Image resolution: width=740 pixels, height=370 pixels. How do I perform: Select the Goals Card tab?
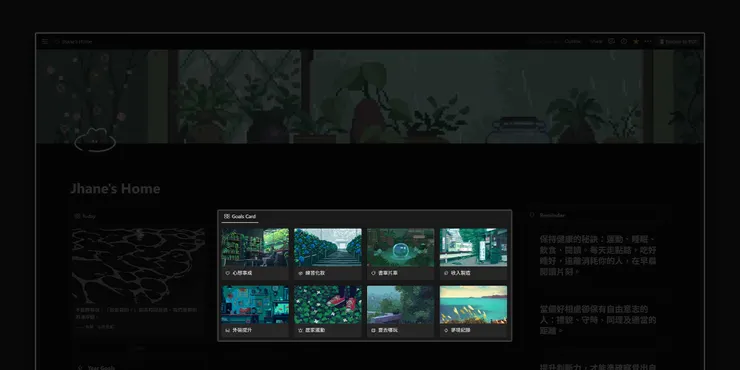240,216
